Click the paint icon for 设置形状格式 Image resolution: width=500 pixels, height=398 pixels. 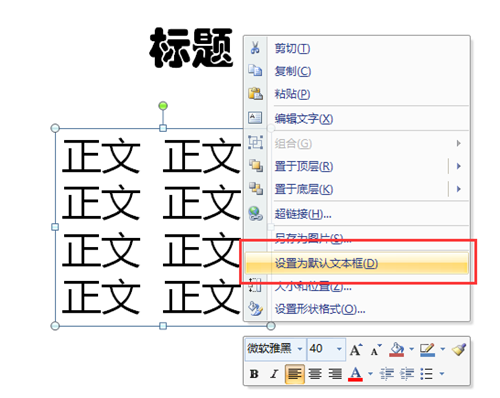pyautogui.click(x=256, y=309)
